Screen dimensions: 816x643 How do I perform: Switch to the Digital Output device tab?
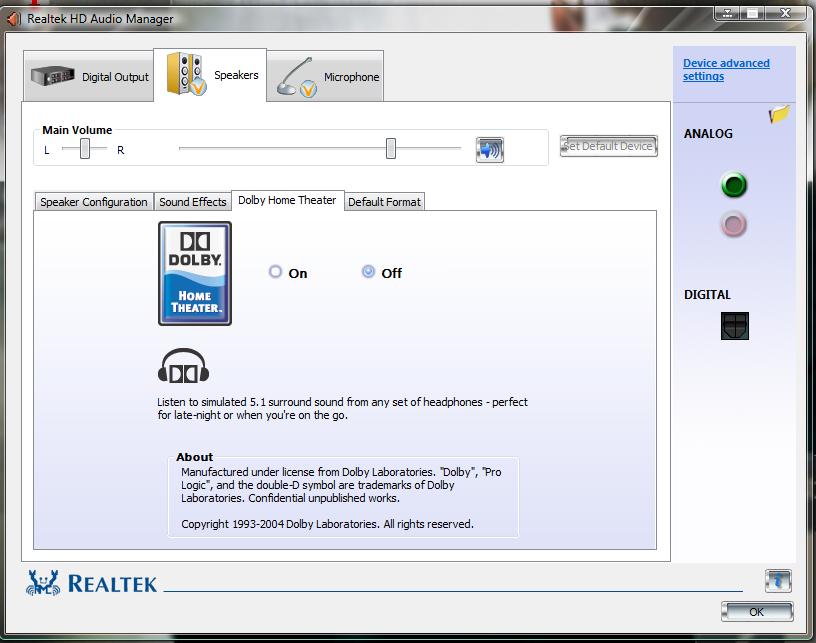pos(88,76)
